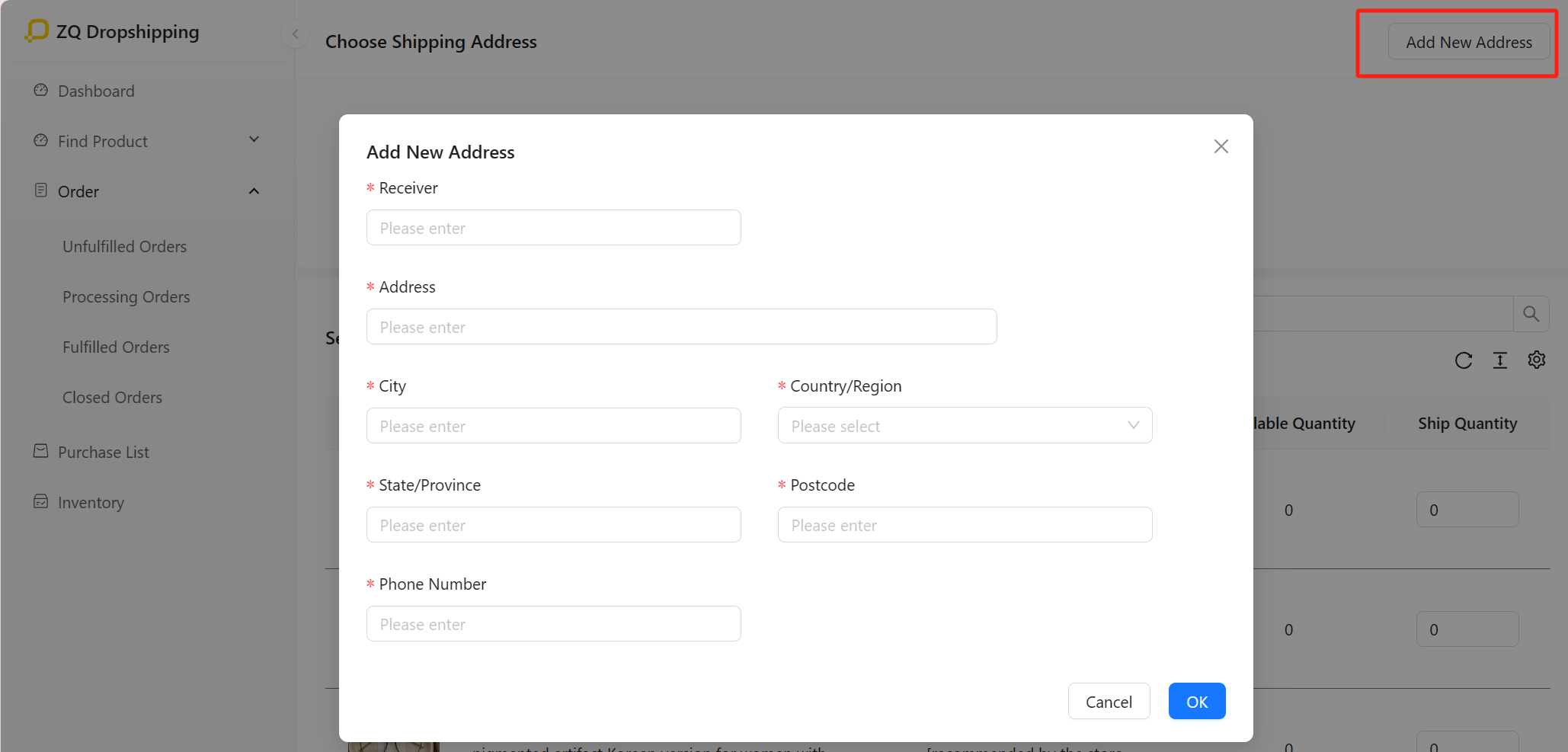
Task: Go to Unfulfilled Orders
Action: pos(124,246)
